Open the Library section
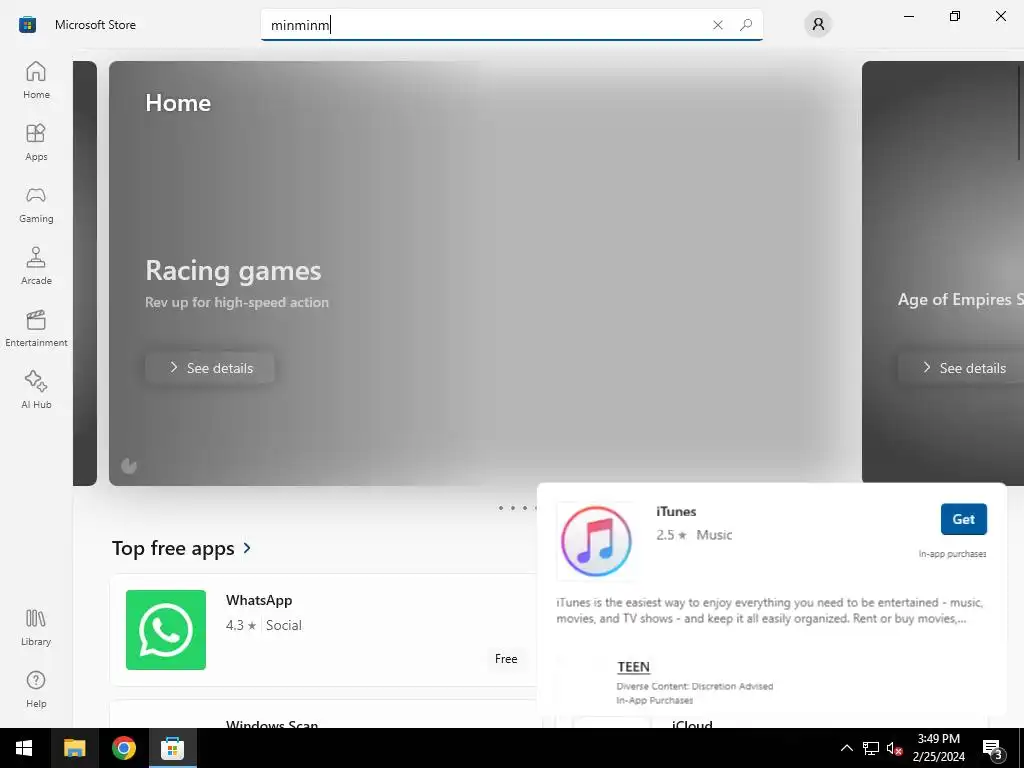This screenshot has height=768, width=1024. pos(36,628)
